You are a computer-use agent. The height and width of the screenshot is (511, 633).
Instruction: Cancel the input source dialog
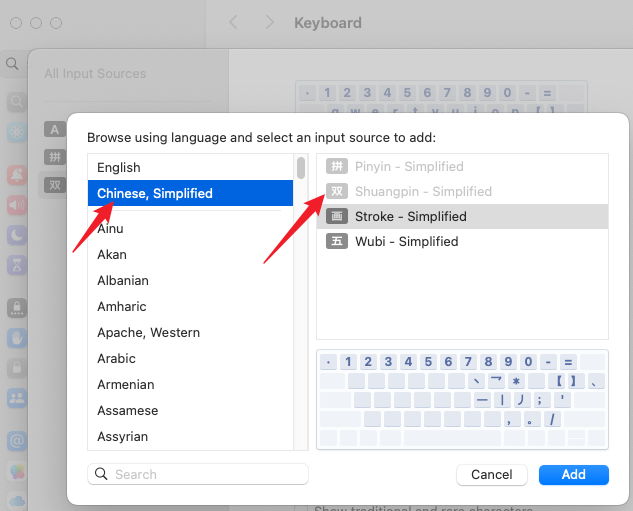pos(491,474)
